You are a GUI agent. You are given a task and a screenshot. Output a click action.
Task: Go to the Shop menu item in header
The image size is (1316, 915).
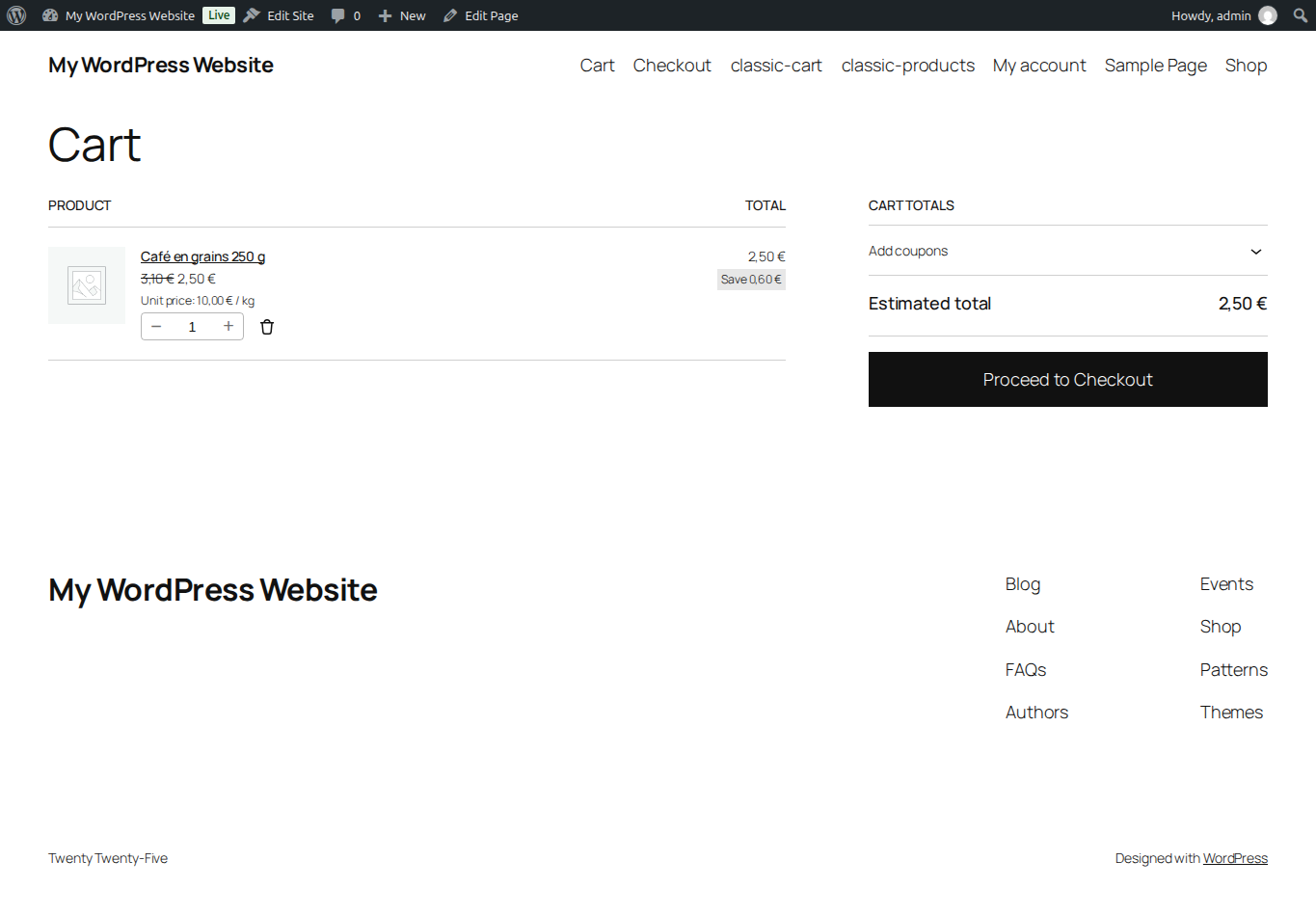(1246, 66)
